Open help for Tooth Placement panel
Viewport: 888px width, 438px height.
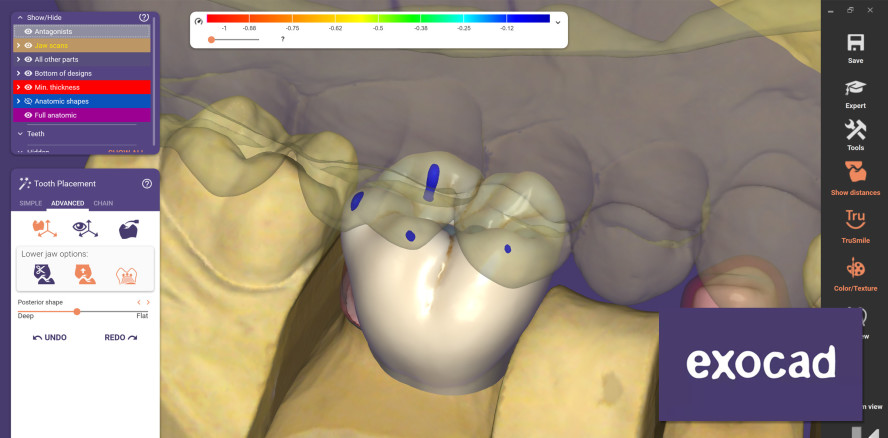click(x=147, y=184)
